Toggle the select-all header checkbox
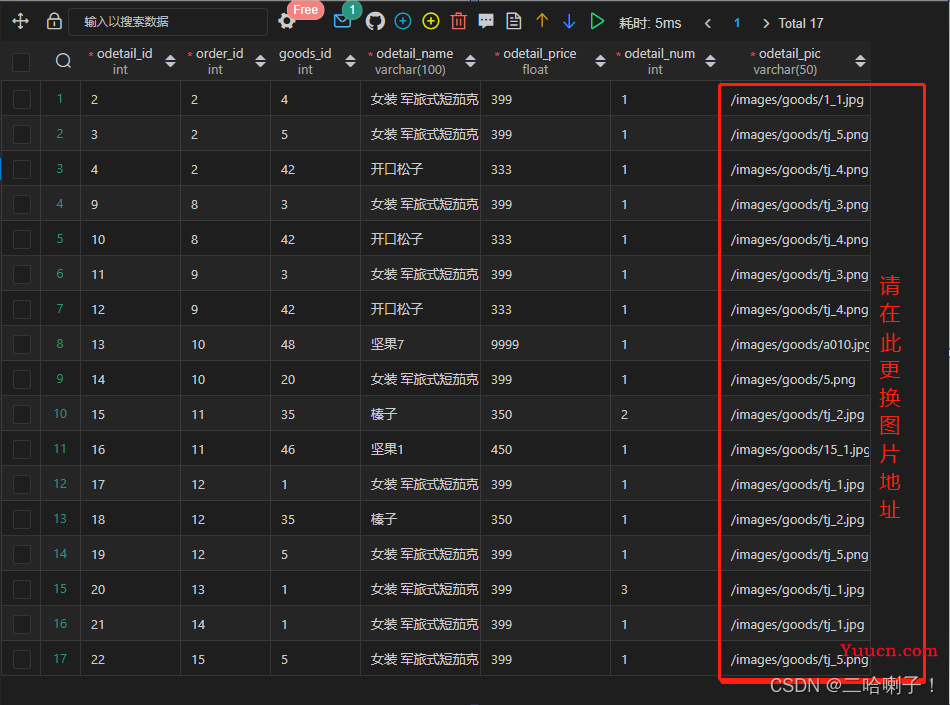The width and height of the screenshot is (950, 705). point(21,62)
